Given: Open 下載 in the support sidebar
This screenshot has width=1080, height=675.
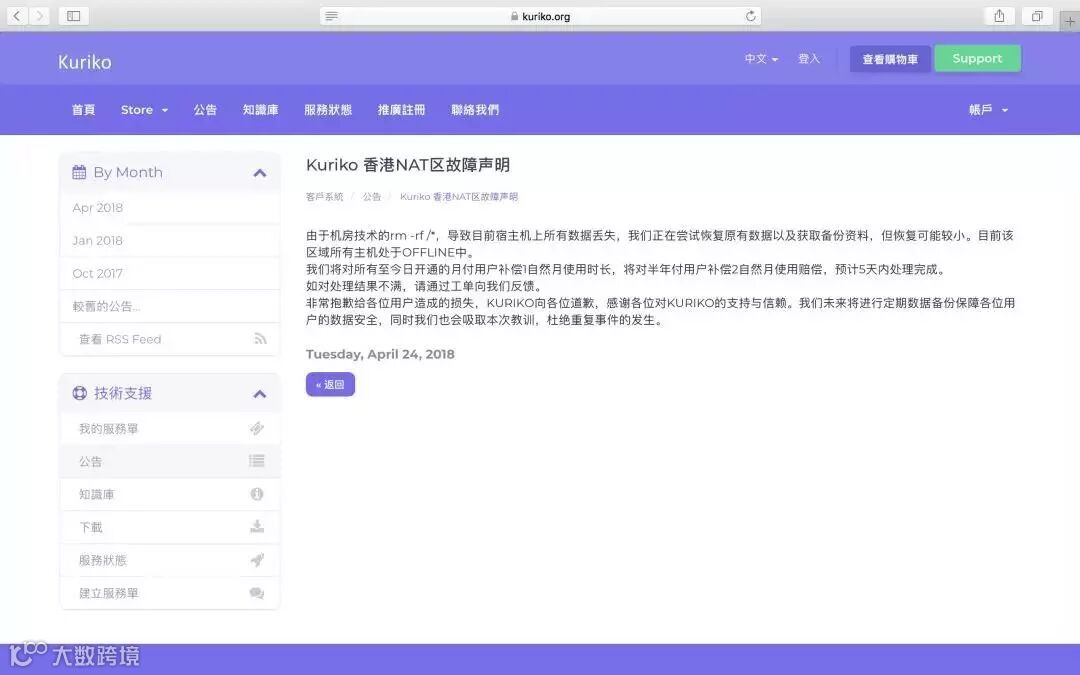Looking at the screenshot, I should 170,528.
